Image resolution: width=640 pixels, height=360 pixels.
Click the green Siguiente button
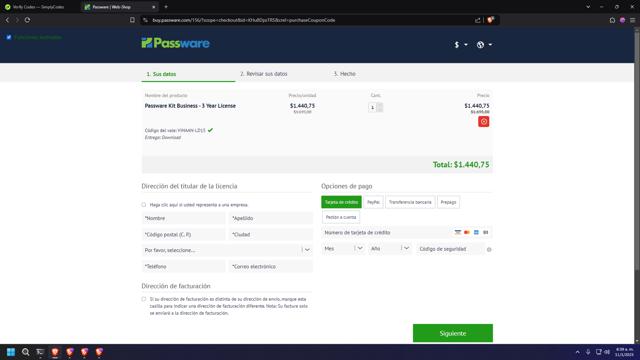453,333
